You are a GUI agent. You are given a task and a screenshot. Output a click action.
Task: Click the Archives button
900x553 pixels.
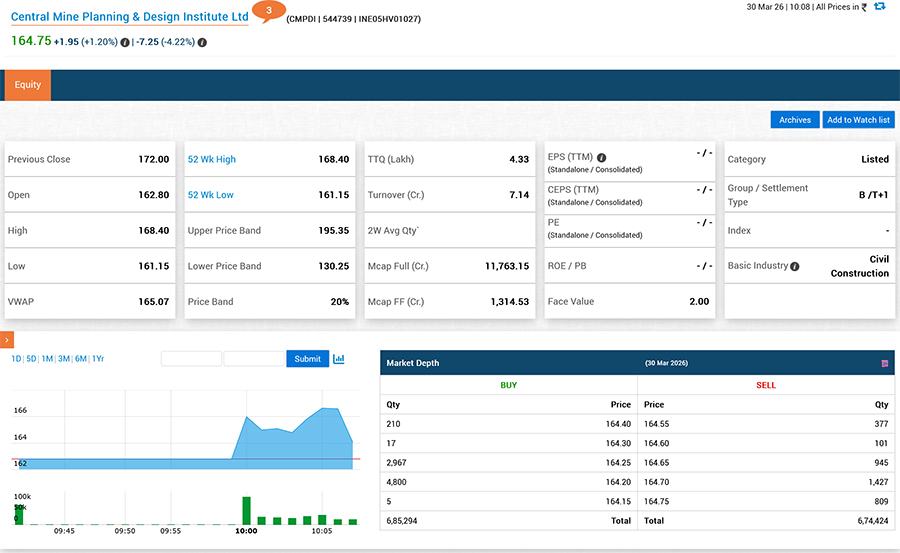point(795,120)
